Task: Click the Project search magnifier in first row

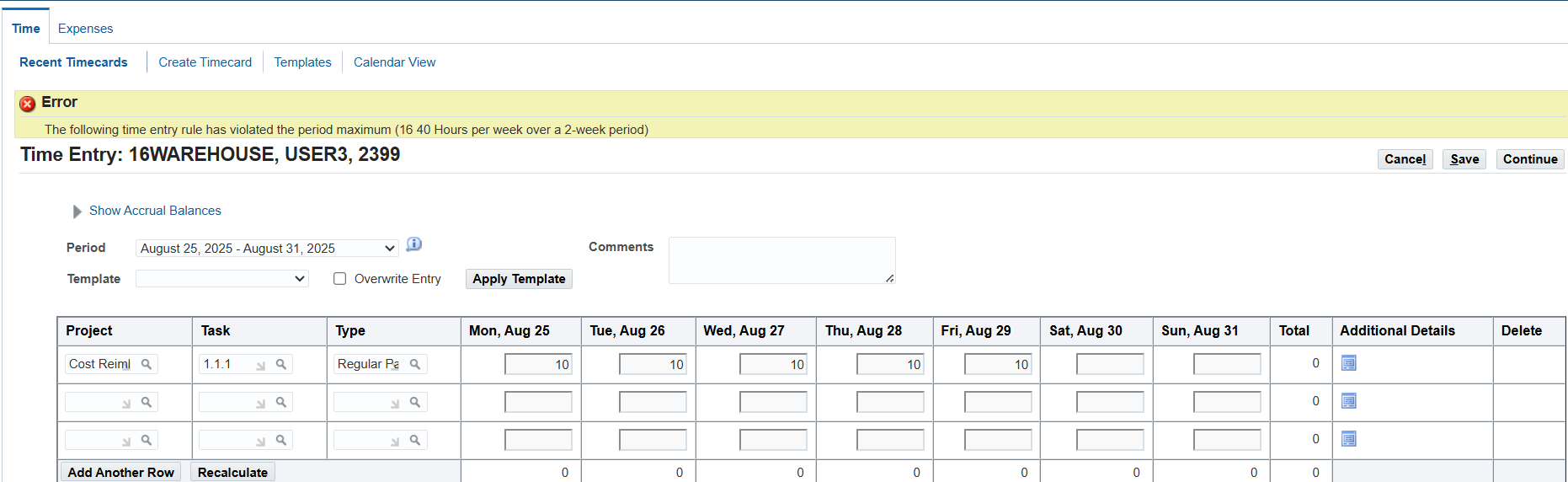Action: pyautogui.click(x=147, y=364)
